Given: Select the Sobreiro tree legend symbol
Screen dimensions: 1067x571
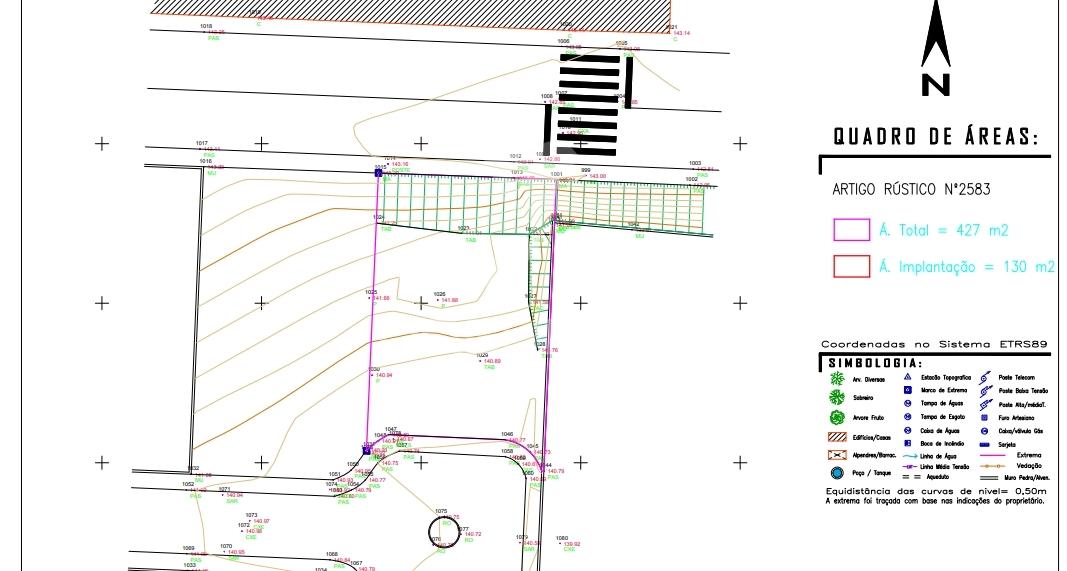Looking at the screenshot, I should [837, 397].
